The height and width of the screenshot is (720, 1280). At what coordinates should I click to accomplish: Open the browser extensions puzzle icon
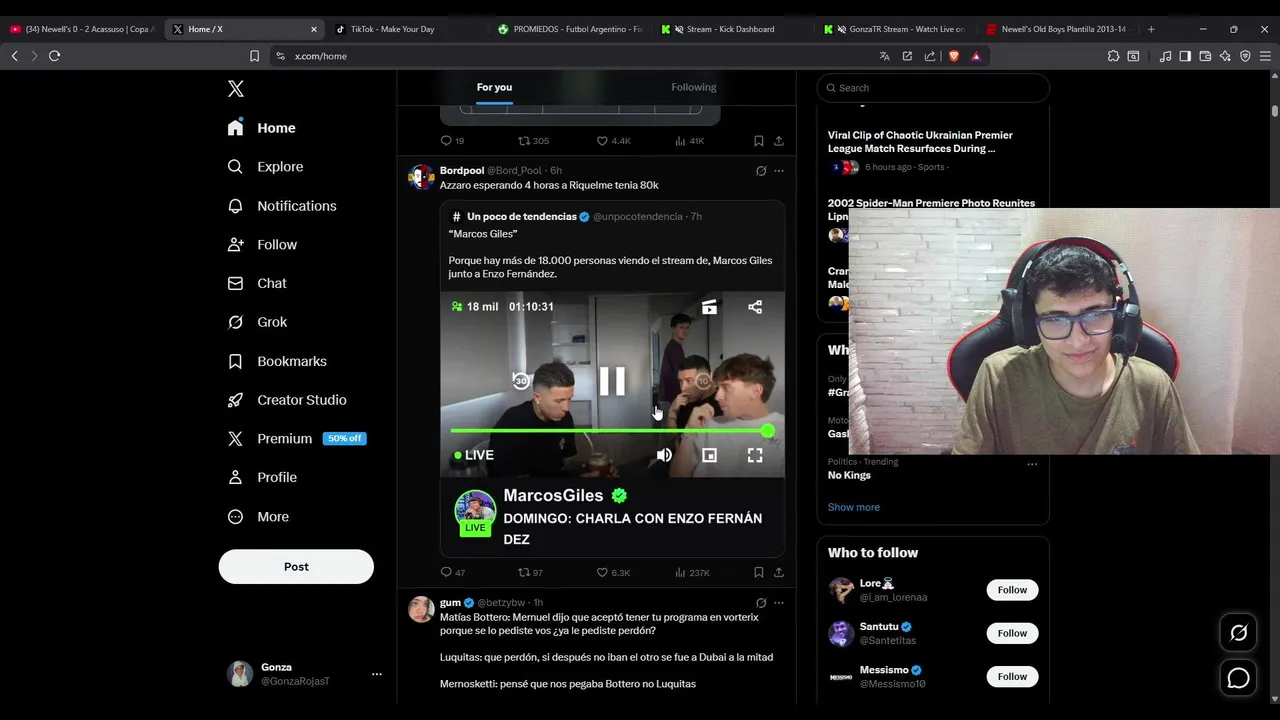(x=1113, y=56)
